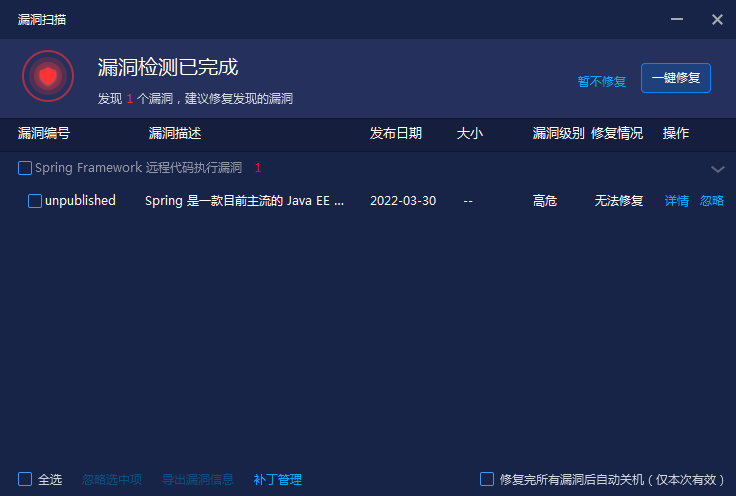Click the 操作 column header
This screenshot has width=736, height=496.
tap(675, 133)
